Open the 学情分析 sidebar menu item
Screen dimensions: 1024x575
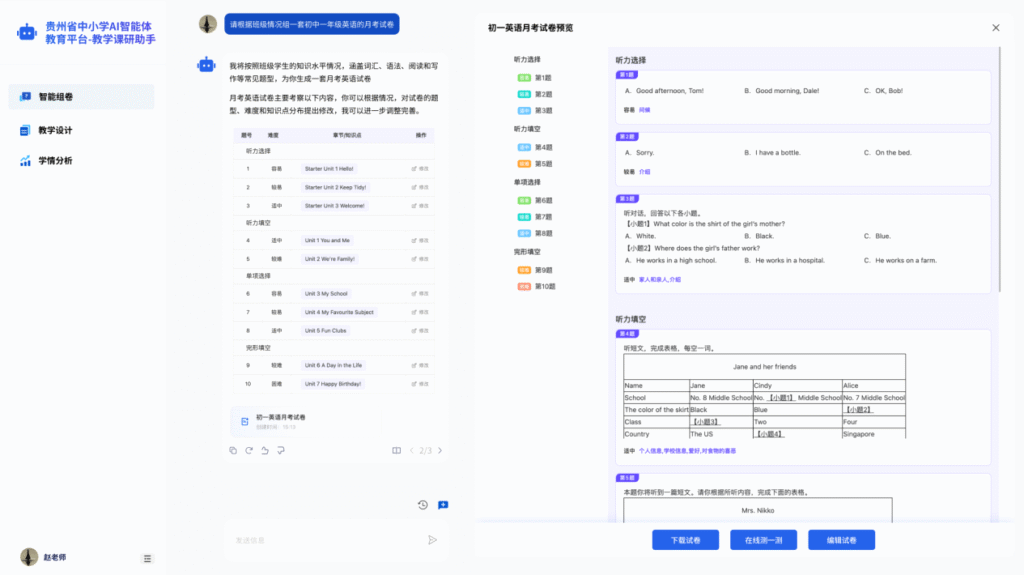click(x=56, y=161)
